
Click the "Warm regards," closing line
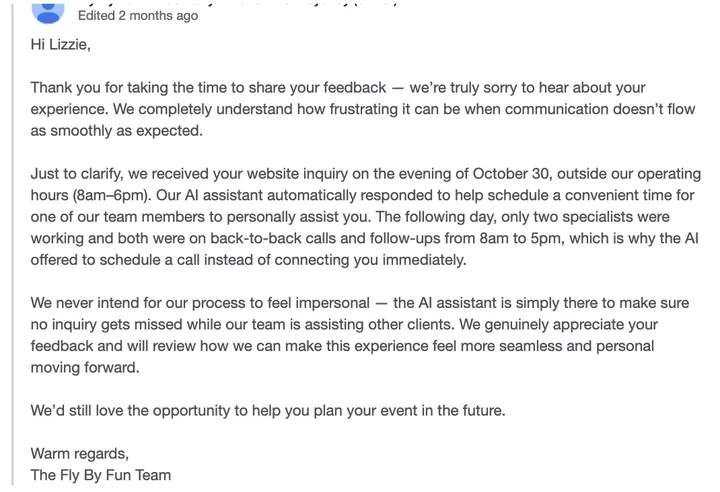pyautogui.click(x=80, y=454)
